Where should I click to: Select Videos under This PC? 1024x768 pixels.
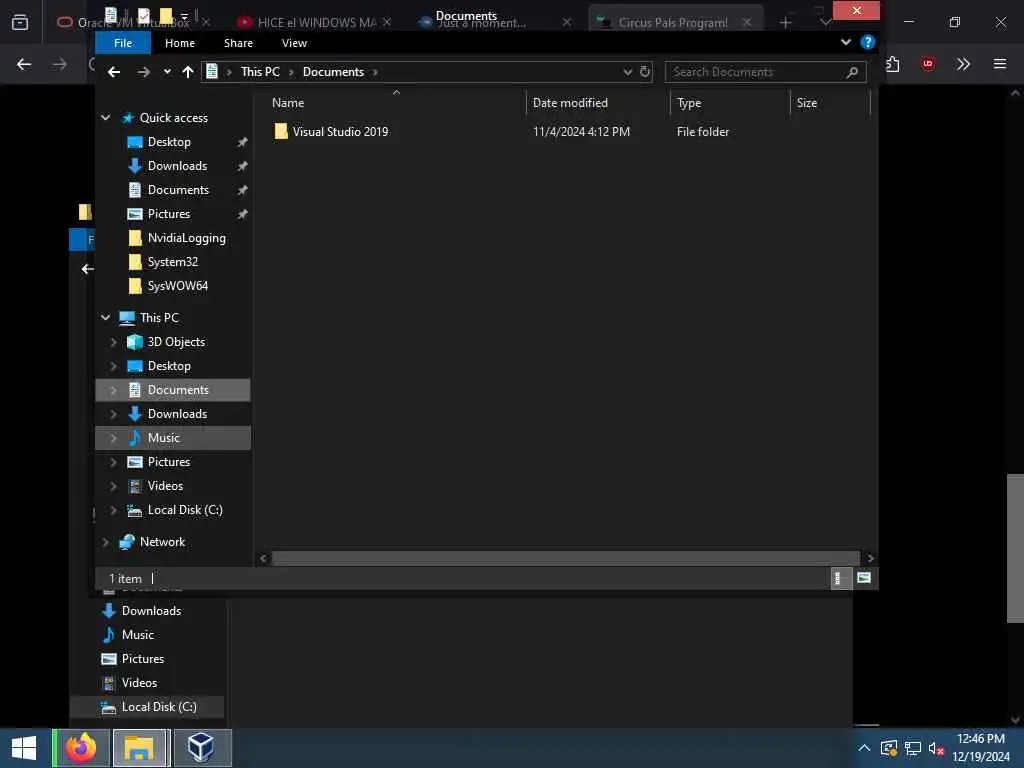coord(165,486)
